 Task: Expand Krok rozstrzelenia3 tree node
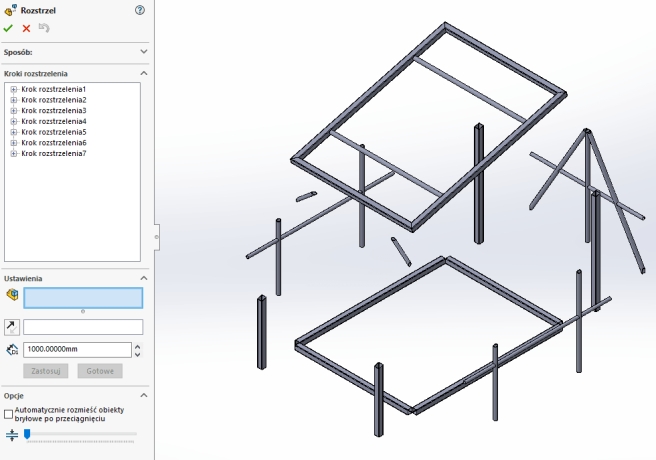tap(13, 111)
